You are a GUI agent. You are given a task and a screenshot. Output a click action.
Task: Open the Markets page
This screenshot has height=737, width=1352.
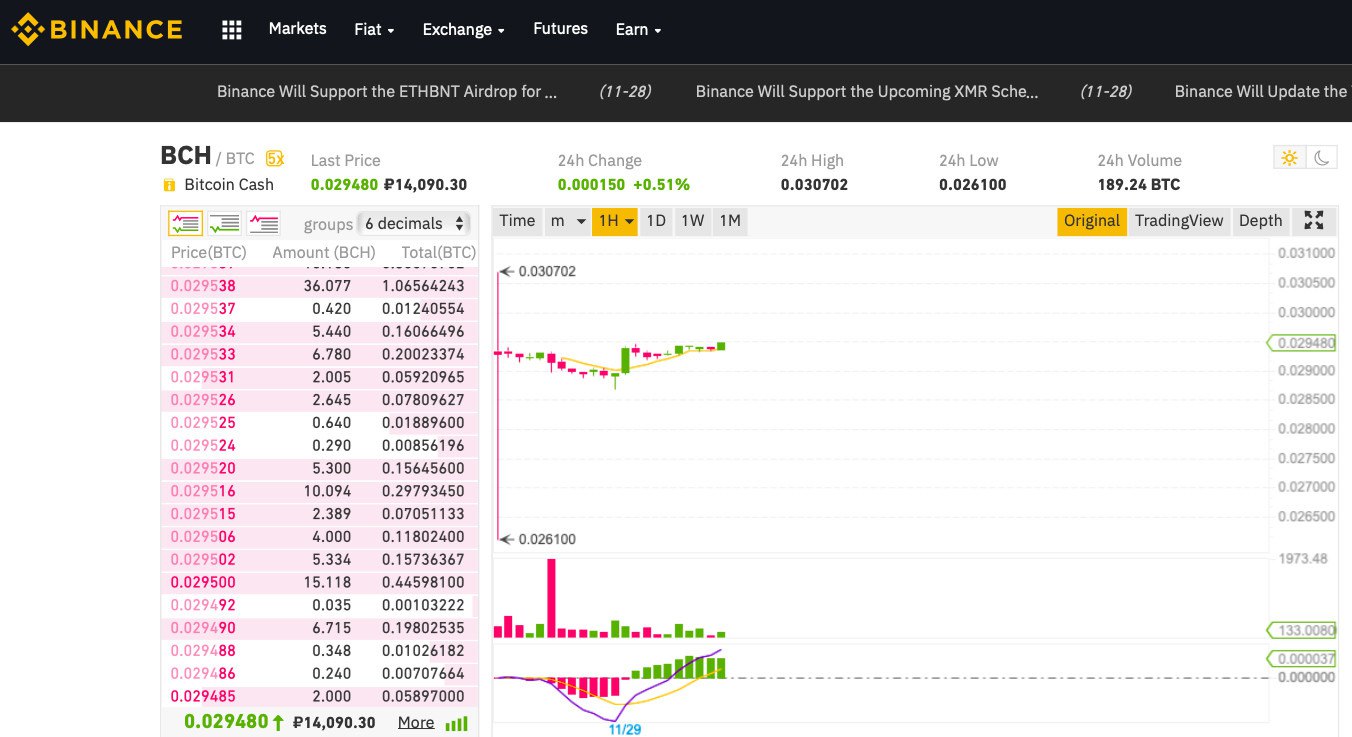click(x=297, y=29)
